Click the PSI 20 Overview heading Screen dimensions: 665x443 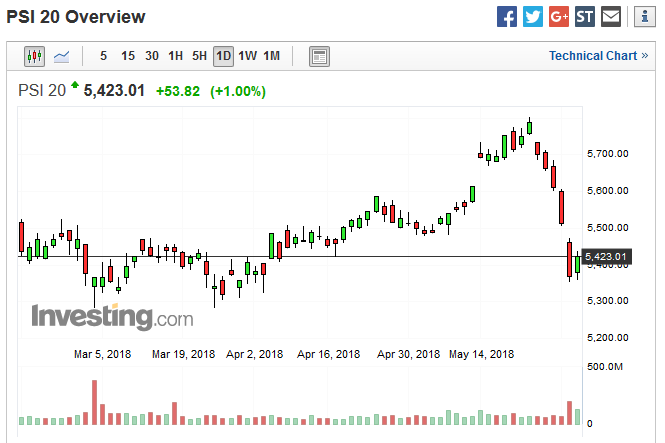click(76, 17)
